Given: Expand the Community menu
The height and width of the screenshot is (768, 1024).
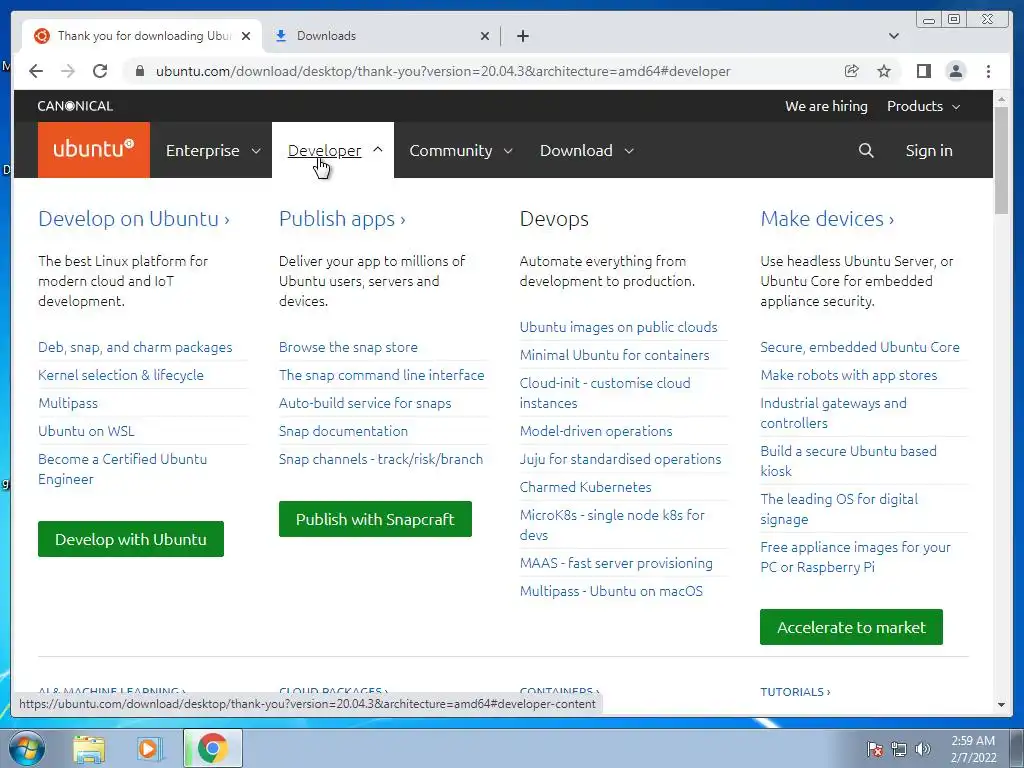Looking at the screenshot, I should click(x=460, y=150).
